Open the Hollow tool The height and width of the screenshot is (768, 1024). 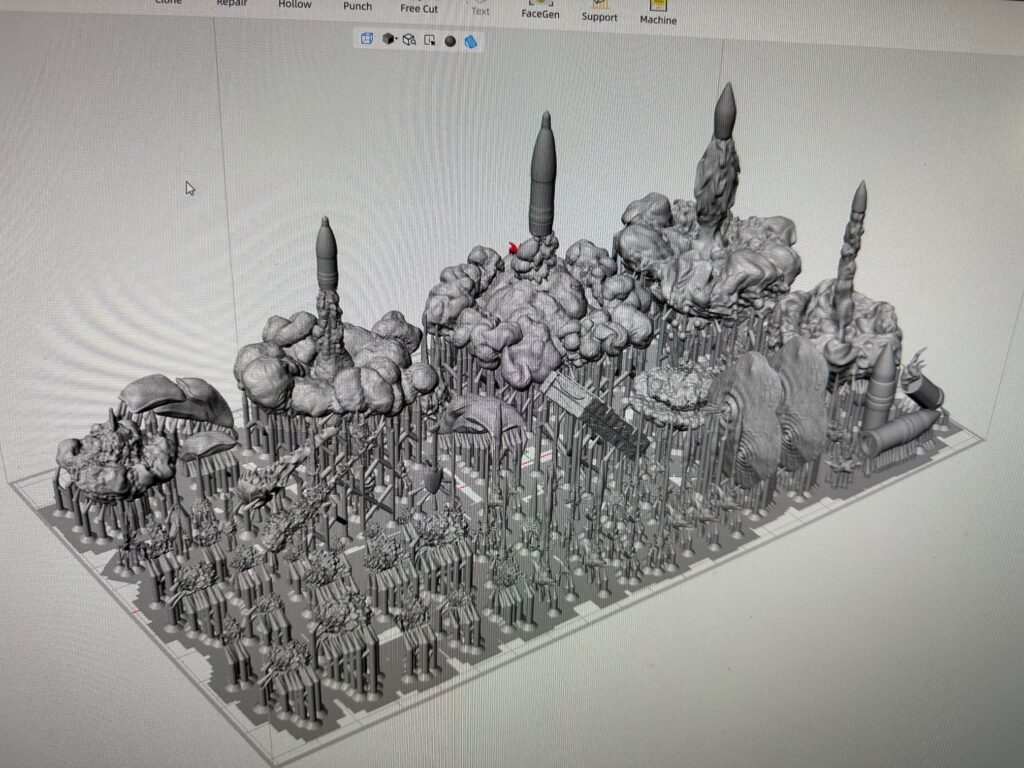click(295, 5)
